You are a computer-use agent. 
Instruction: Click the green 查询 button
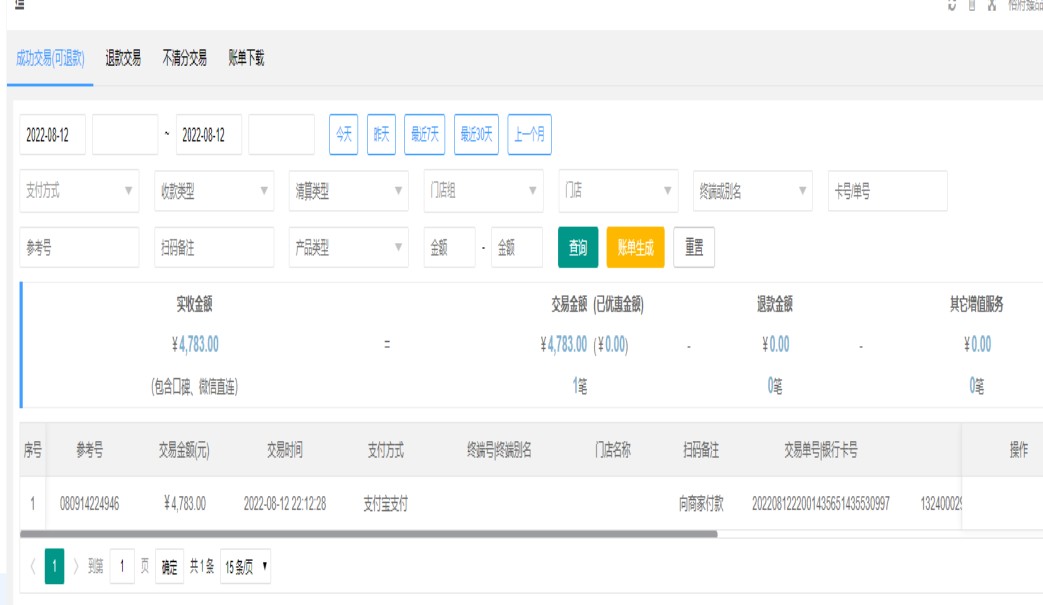pos(577,248)
